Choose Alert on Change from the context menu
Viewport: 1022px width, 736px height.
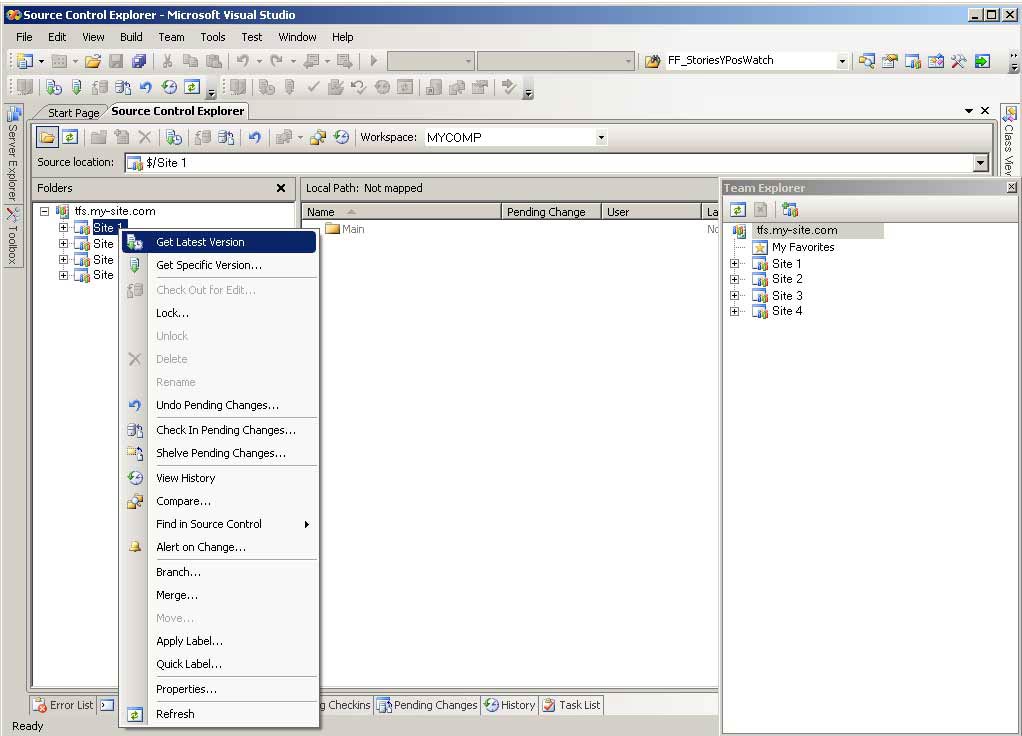[x=220, y=547]
